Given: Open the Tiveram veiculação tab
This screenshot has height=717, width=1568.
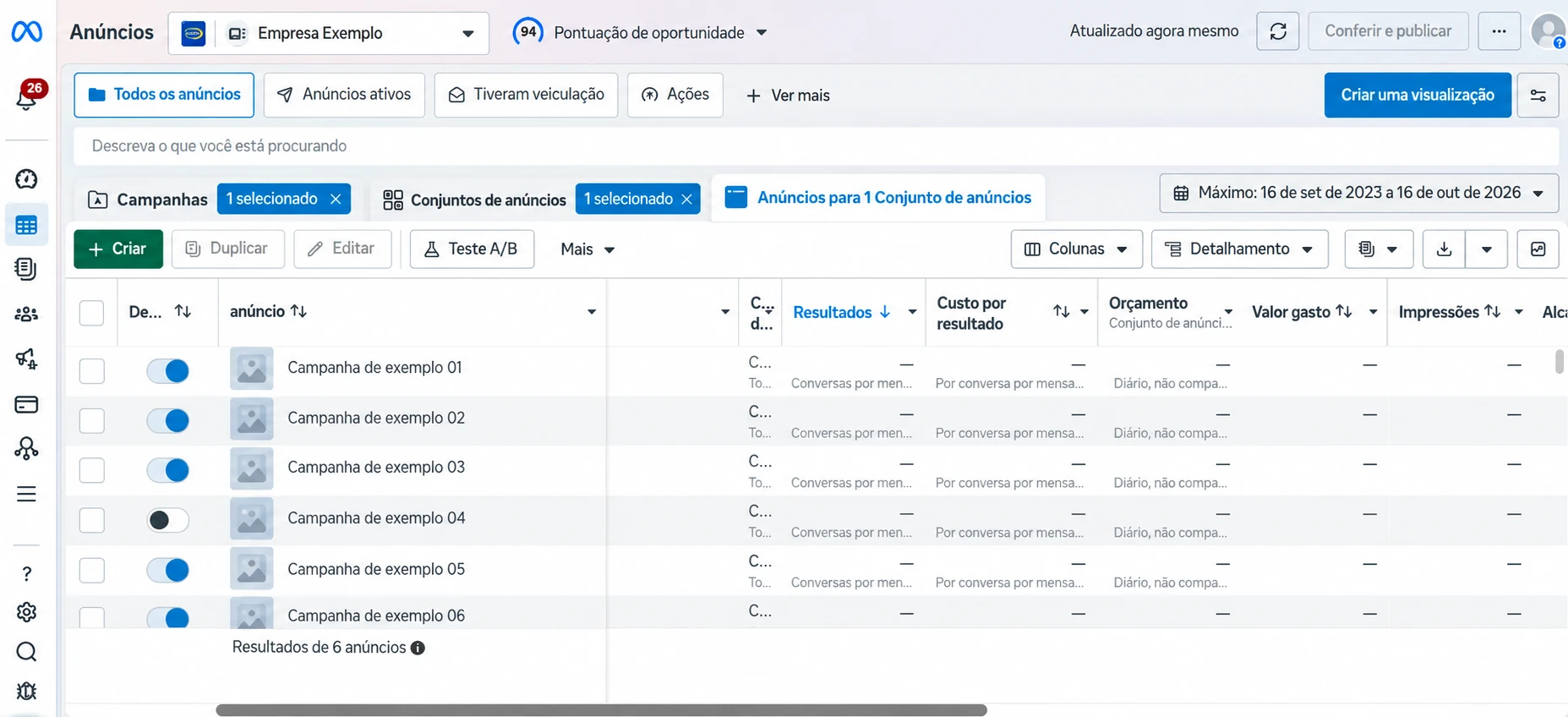Looking at the screenshot, I should coord(526,95).
